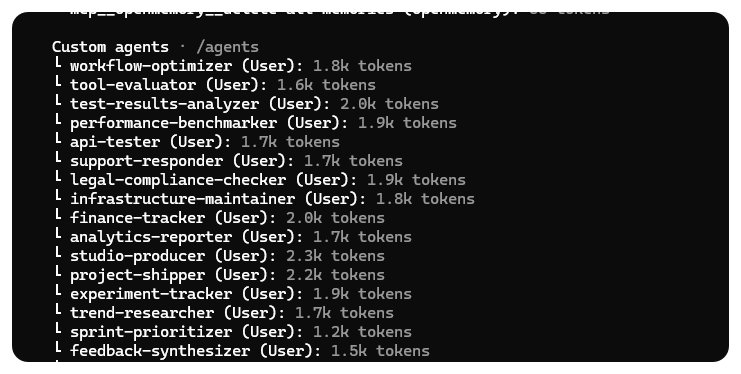Click sprint-prioritizer agent entry
The height and width of the screenshot is (374, 741).
click(x=232, y=332)
